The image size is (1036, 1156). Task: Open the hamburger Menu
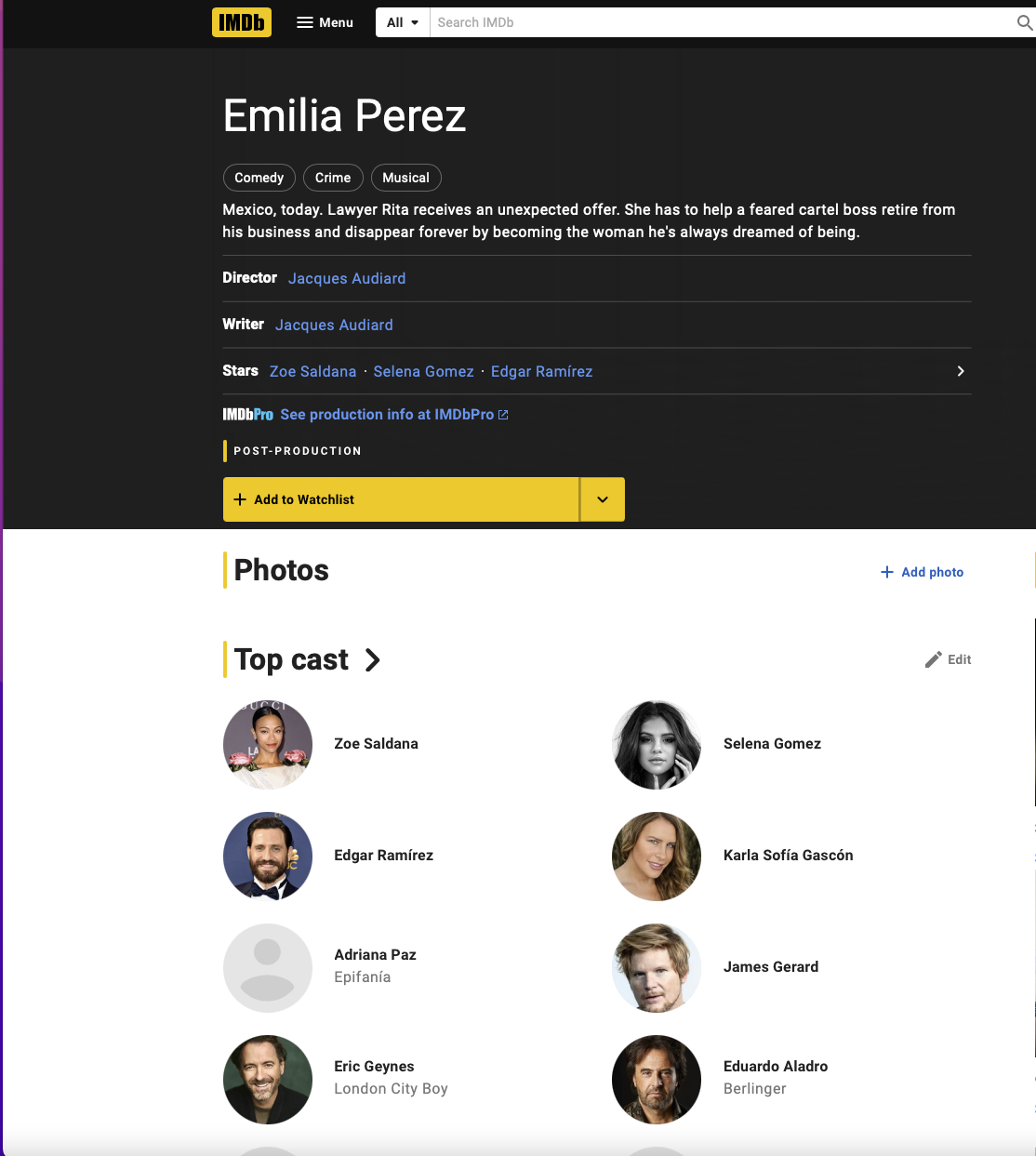[325, 22]
